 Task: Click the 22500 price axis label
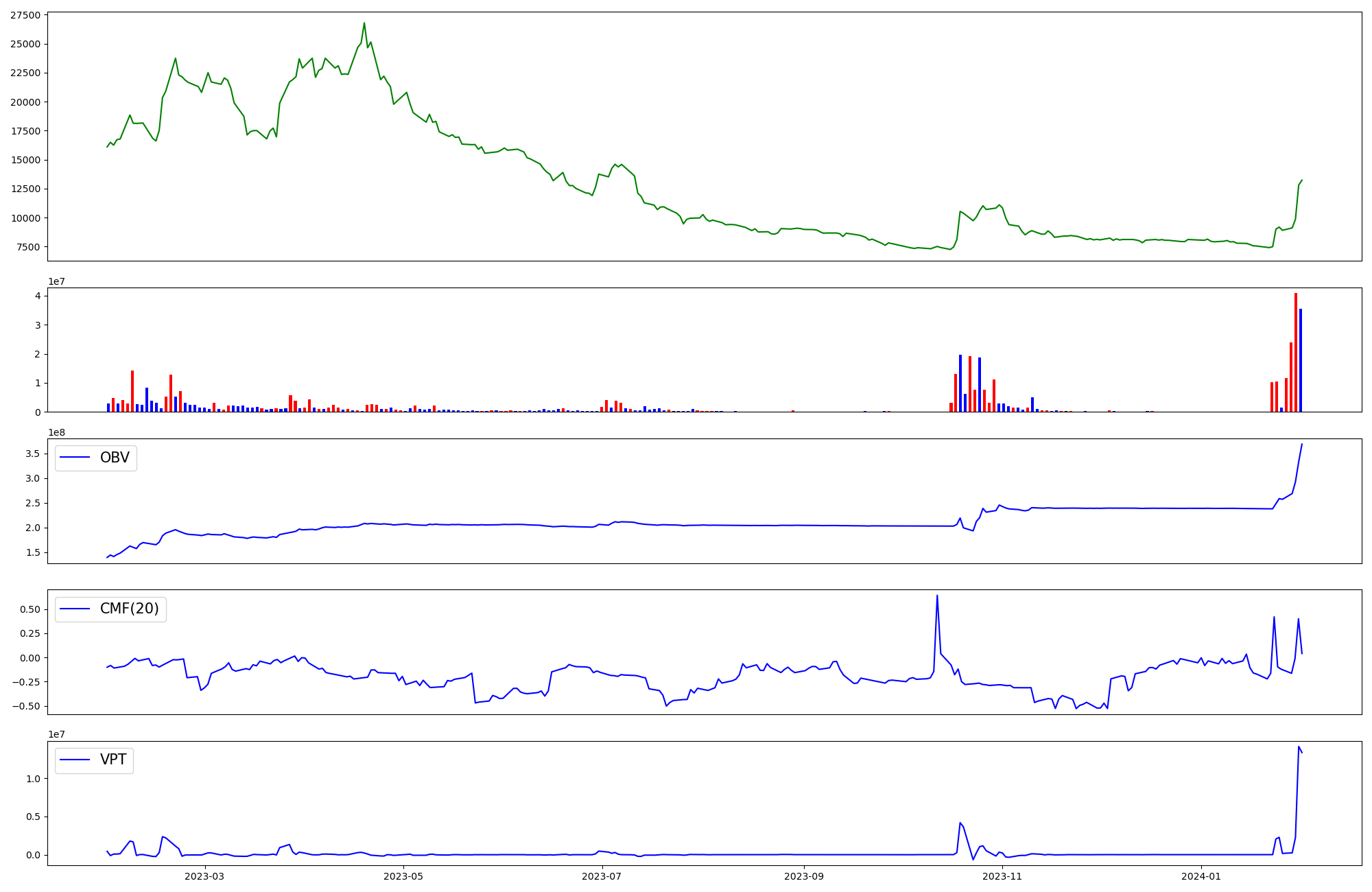point(25,73)
